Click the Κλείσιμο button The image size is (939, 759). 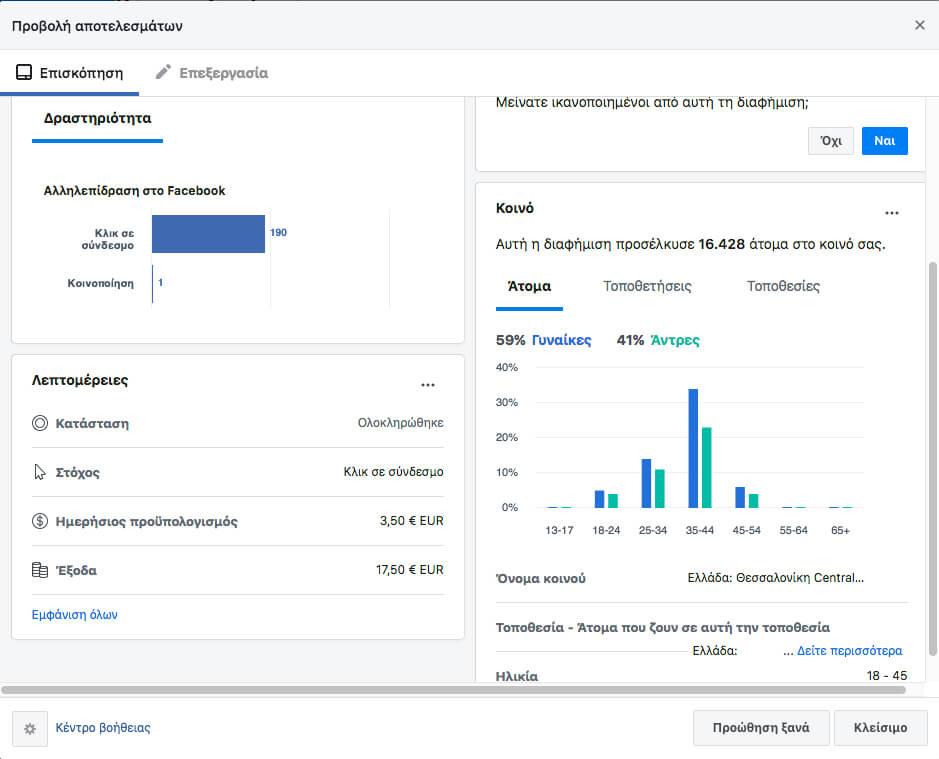880,728
